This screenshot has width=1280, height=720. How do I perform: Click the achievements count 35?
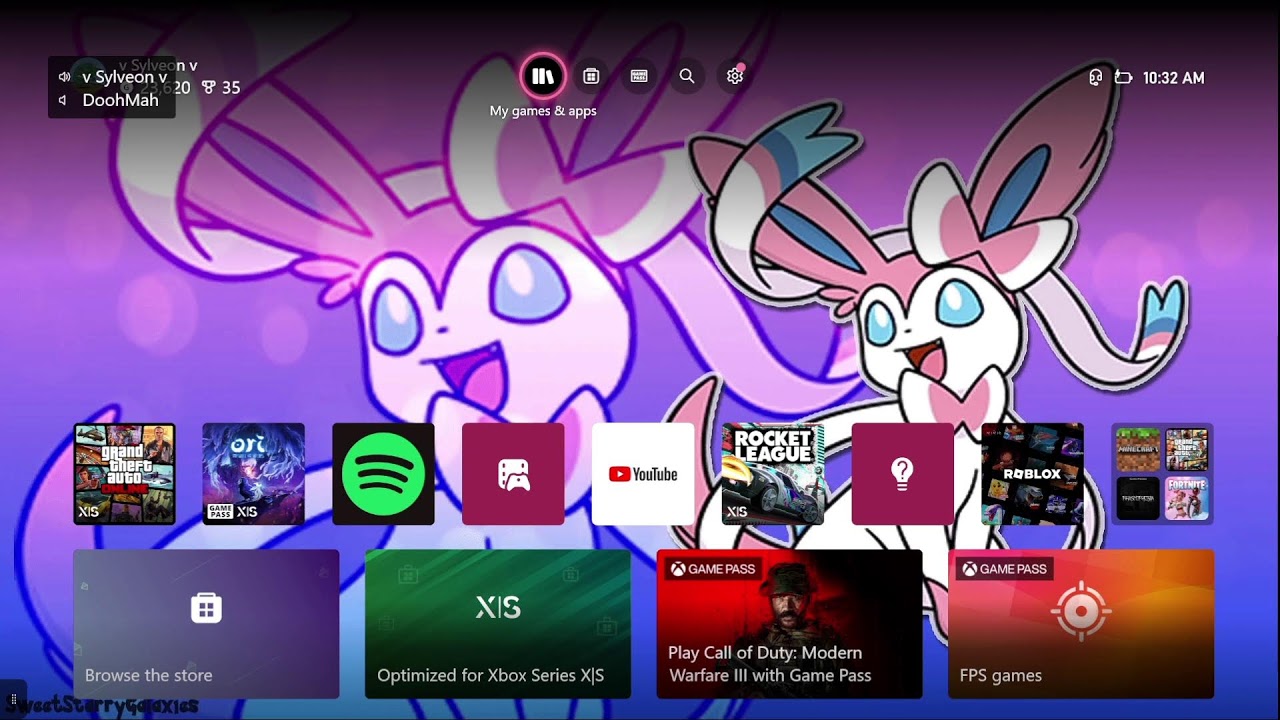(x=222, y=87)
